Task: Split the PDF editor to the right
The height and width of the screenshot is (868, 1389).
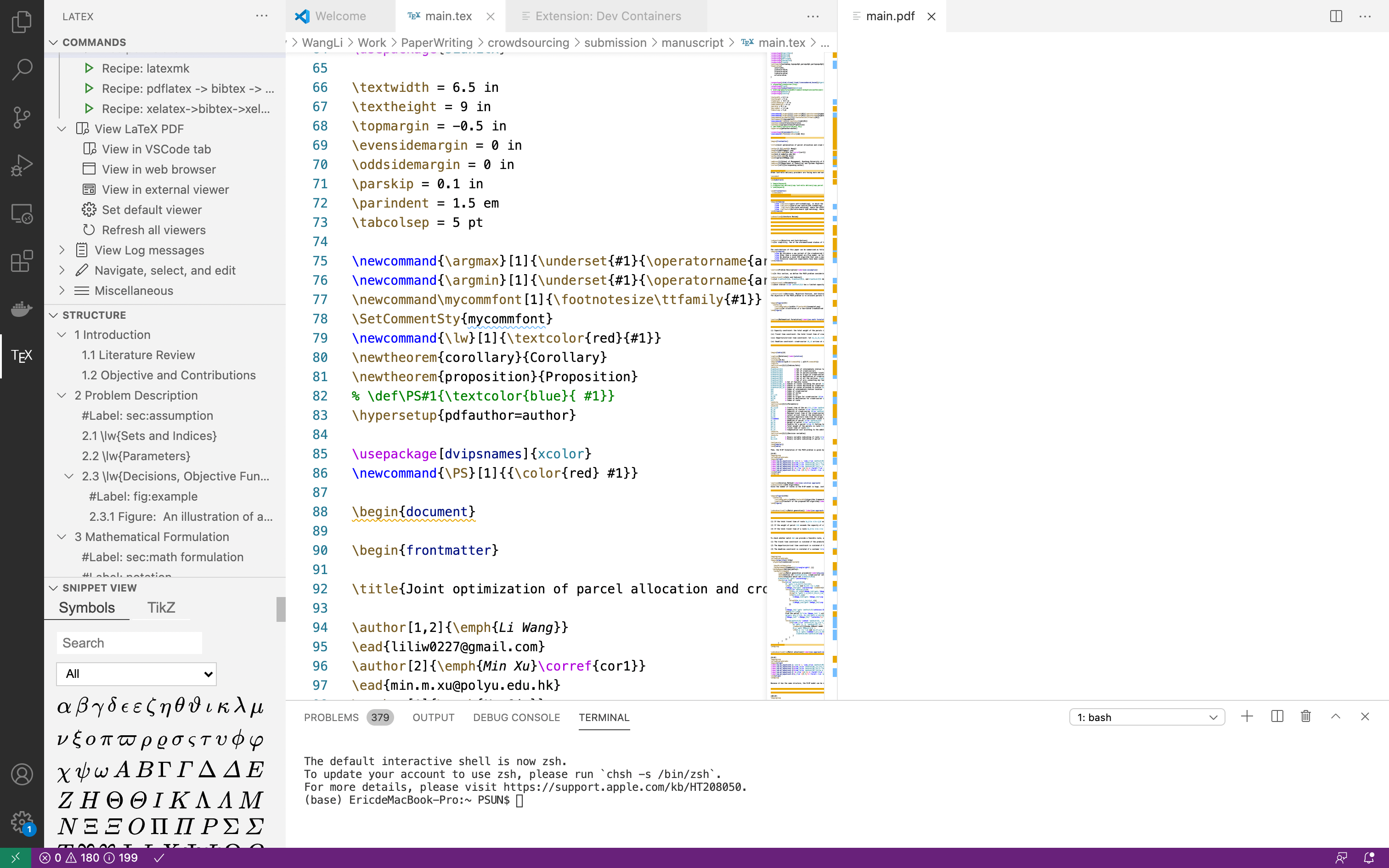Action: tap(1336, 16)
